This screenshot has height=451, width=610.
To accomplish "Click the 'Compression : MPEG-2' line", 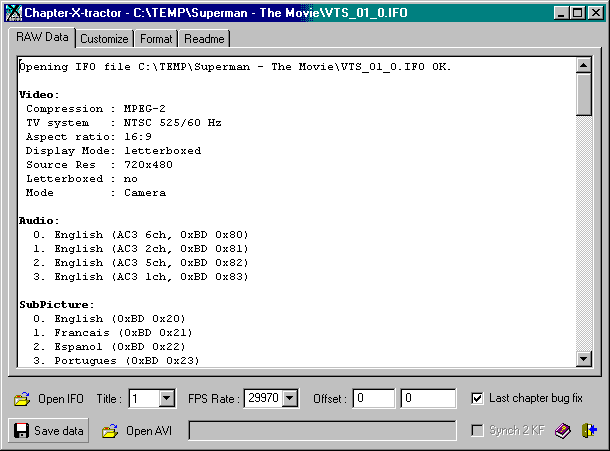I will pos(96,109).
